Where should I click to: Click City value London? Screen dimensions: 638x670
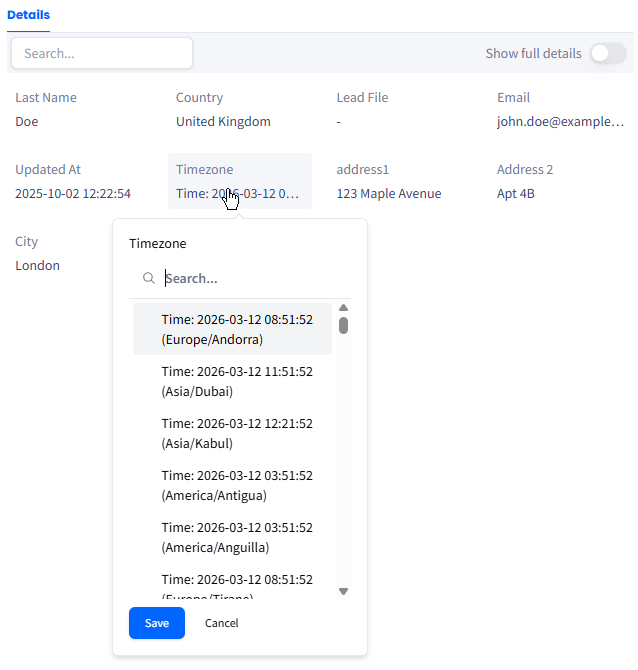38,266
